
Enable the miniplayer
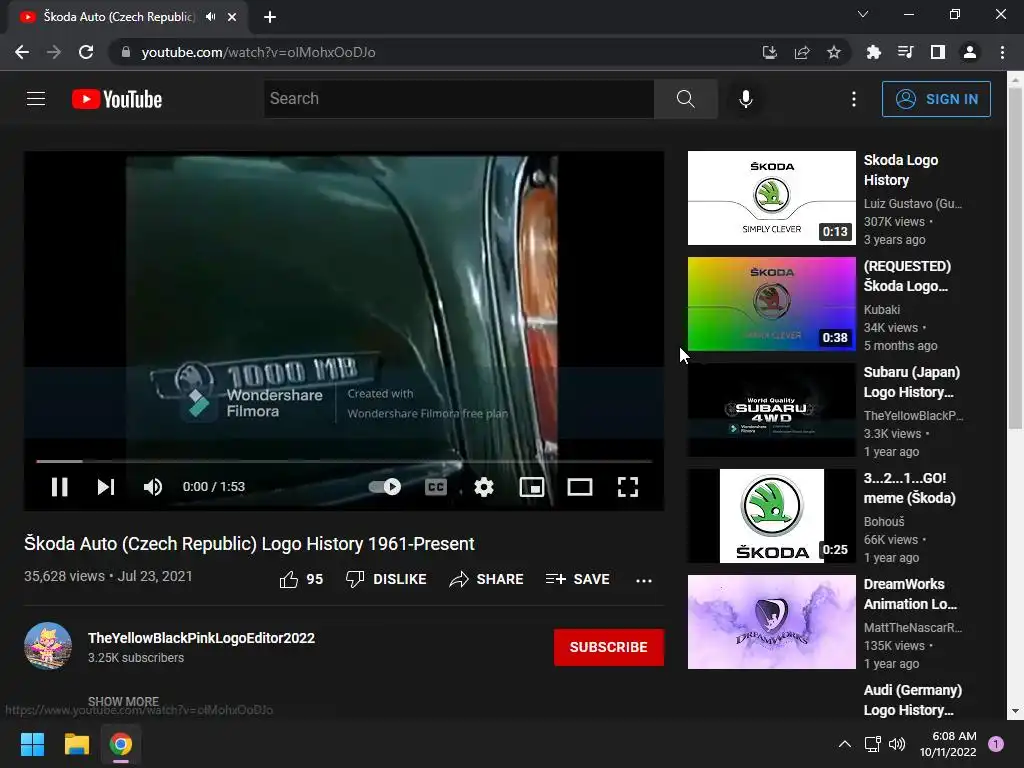532,487
